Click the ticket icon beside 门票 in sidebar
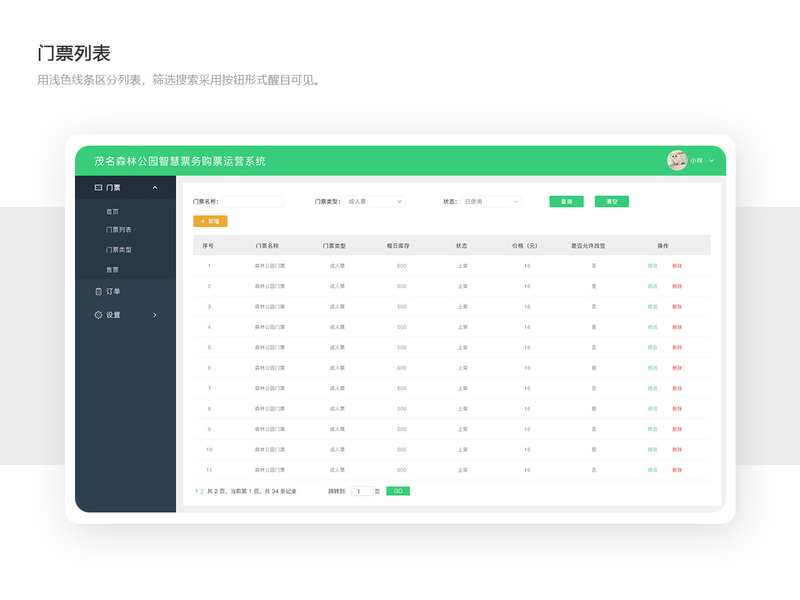Screen dimensions: 800x600 98,188
